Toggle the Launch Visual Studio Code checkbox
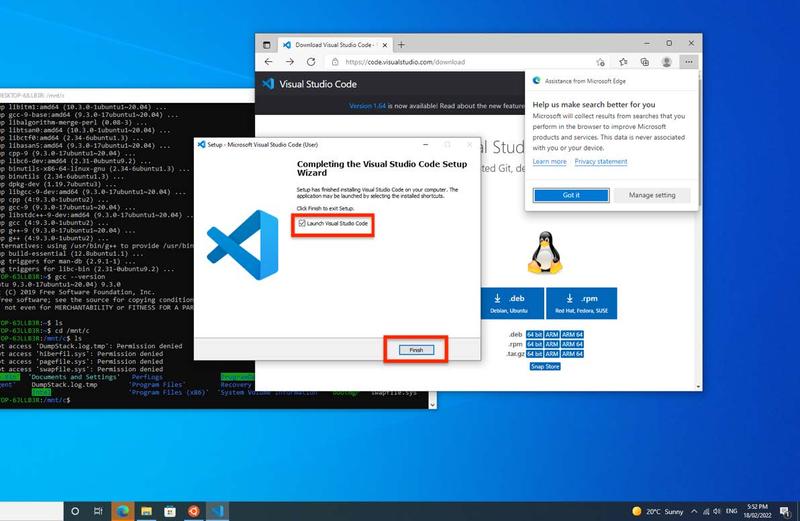 click(302, 224)
